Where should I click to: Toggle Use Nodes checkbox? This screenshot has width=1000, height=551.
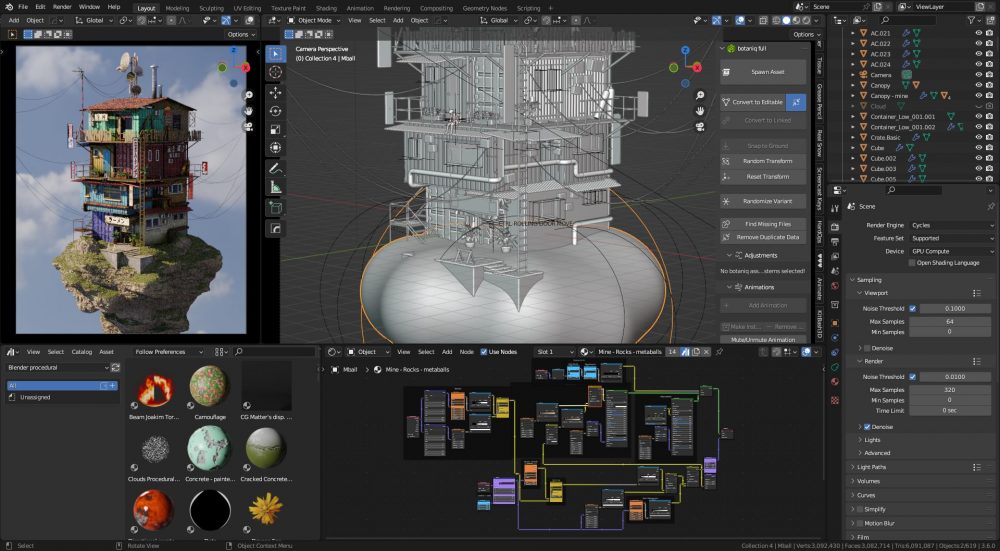483,352
